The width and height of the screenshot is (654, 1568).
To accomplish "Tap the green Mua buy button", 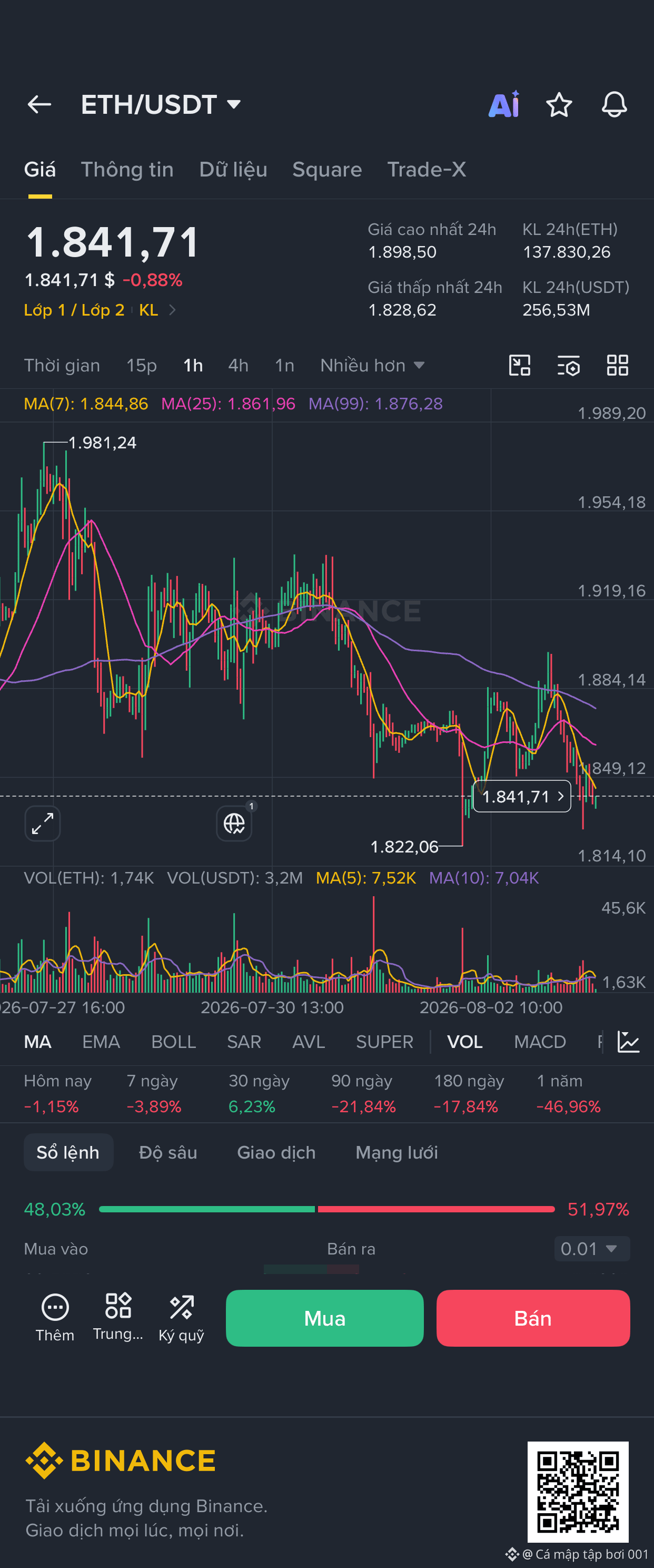I will (x=324, y=1318).
